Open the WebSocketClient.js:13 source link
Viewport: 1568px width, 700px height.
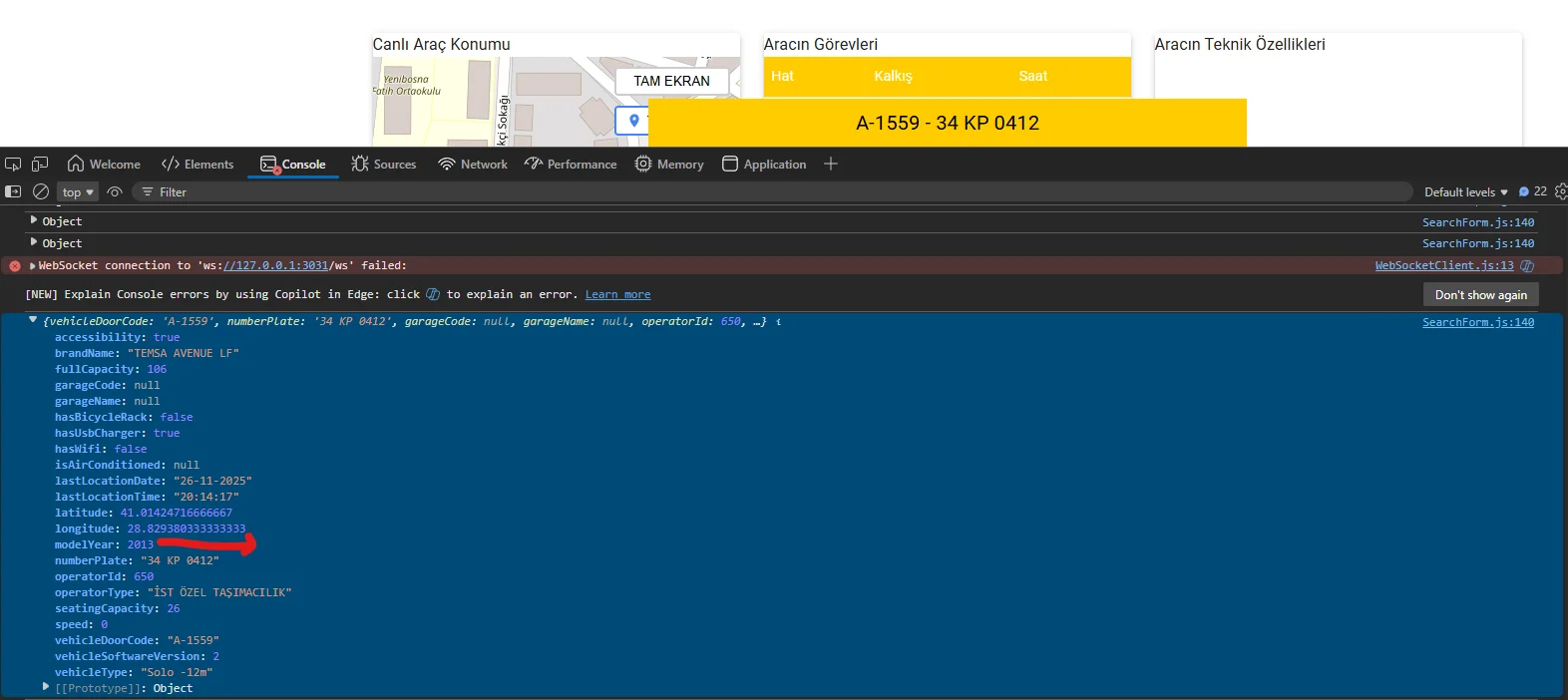click(x=1443, y=266)
